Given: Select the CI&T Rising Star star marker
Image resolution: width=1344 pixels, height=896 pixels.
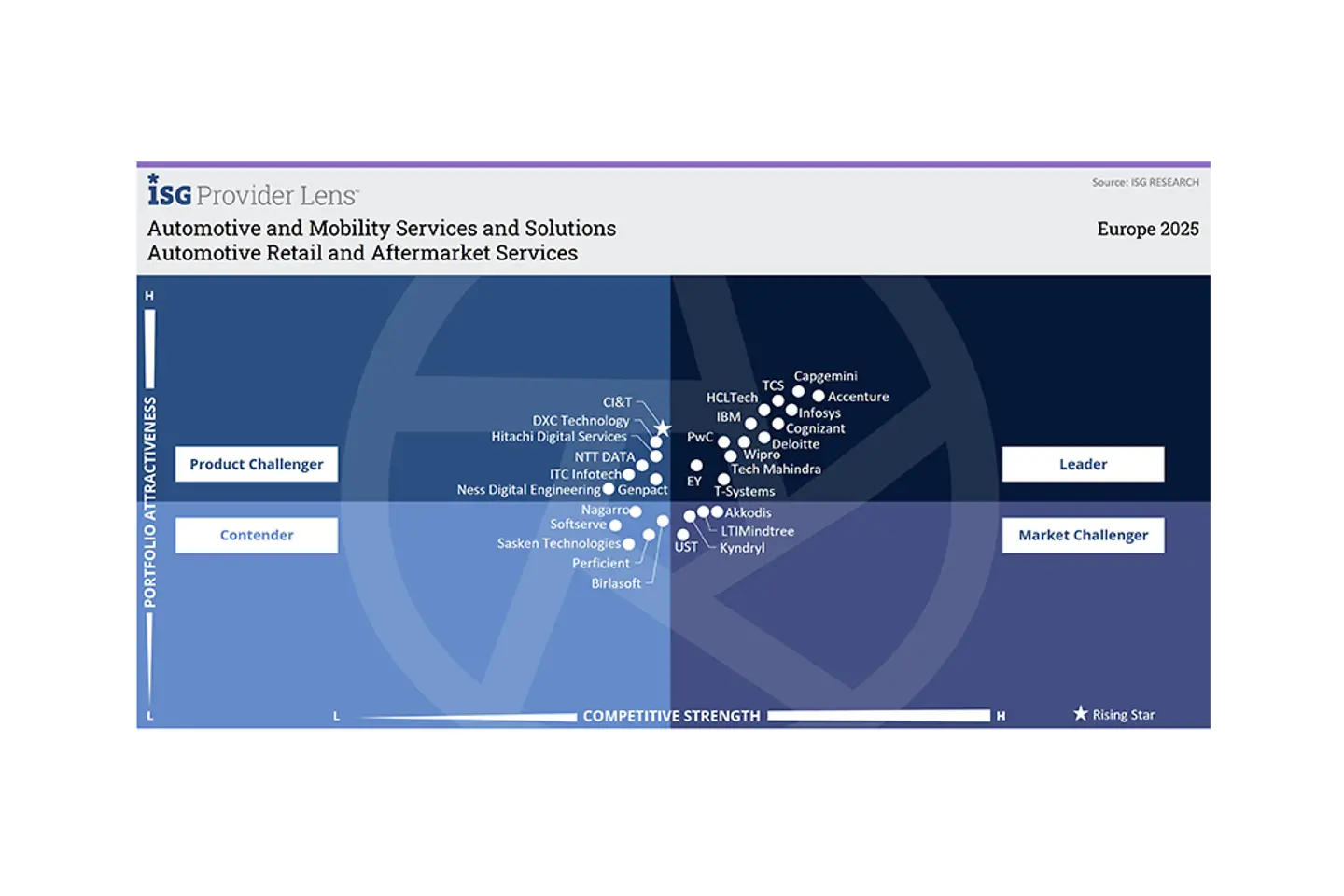Looking at the screenshot, I should point(662,428).
